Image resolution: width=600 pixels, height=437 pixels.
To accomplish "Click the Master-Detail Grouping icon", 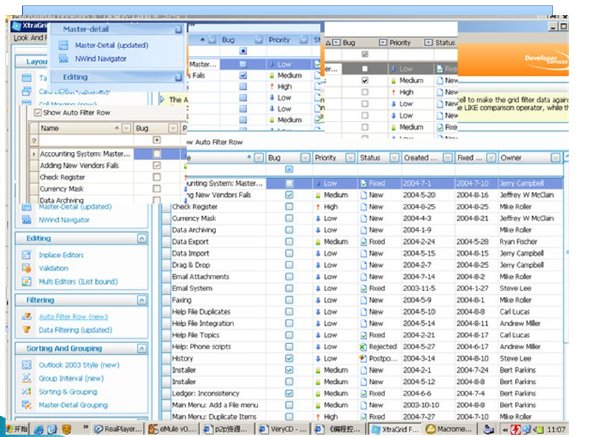I will click(x=26, y=405).
